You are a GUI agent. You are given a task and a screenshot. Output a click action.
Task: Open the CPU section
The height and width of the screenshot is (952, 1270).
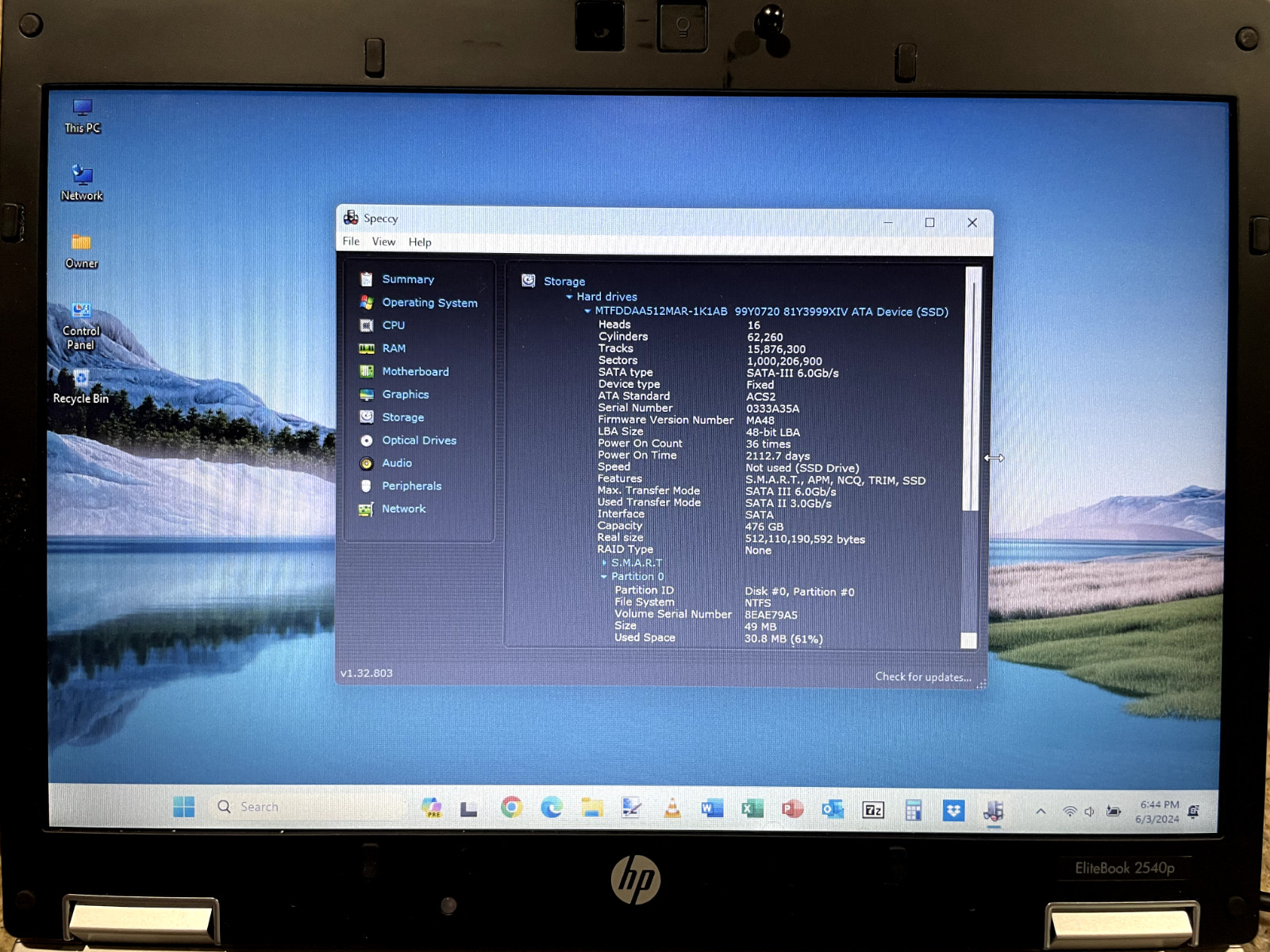point(393,325)
